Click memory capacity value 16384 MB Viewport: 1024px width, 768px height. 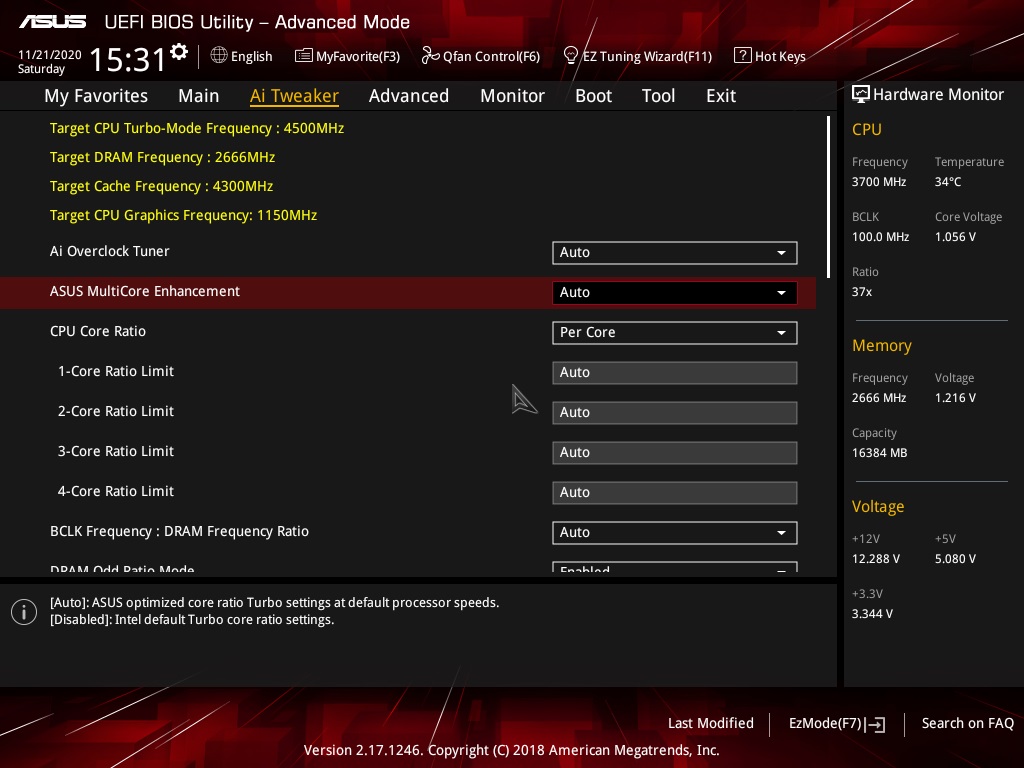coord(879,453)
